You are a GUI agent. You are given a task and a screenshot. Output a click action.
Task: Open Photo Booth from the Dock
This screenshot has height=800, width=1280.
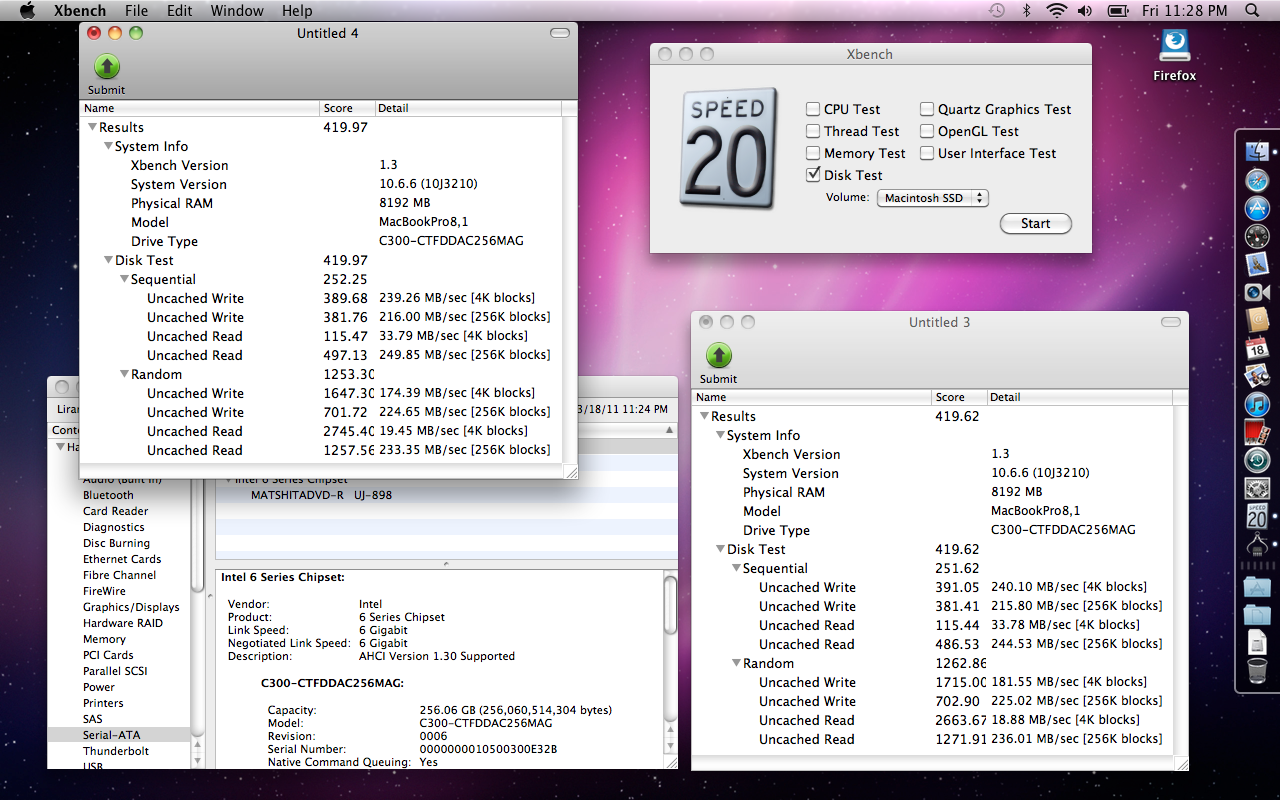pyautogui.click(x=1257, y=432)
